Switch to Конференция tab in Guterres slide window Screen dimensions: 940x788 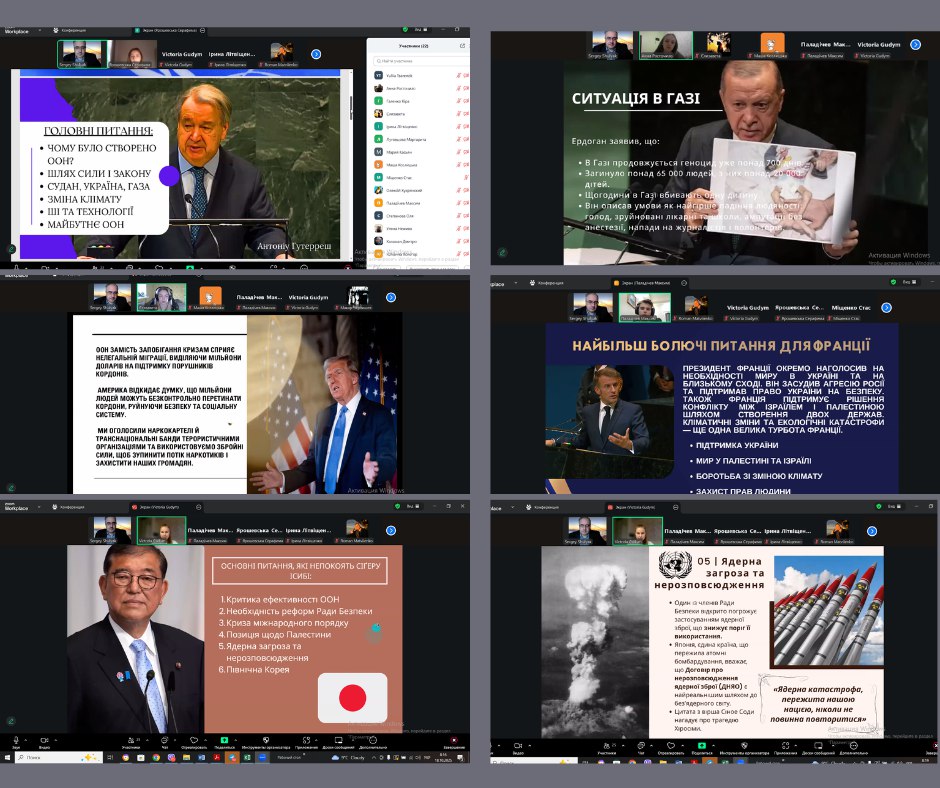pyautogui.click(x=73, y=30)
